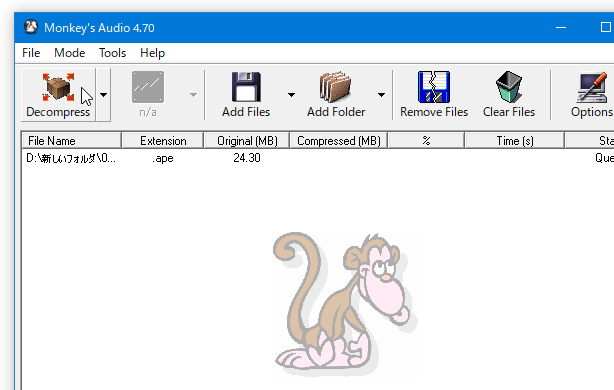Screen dimensions: 614x390
Task: Sort by the Time (s) column header
Action: [x=515, y=141]
